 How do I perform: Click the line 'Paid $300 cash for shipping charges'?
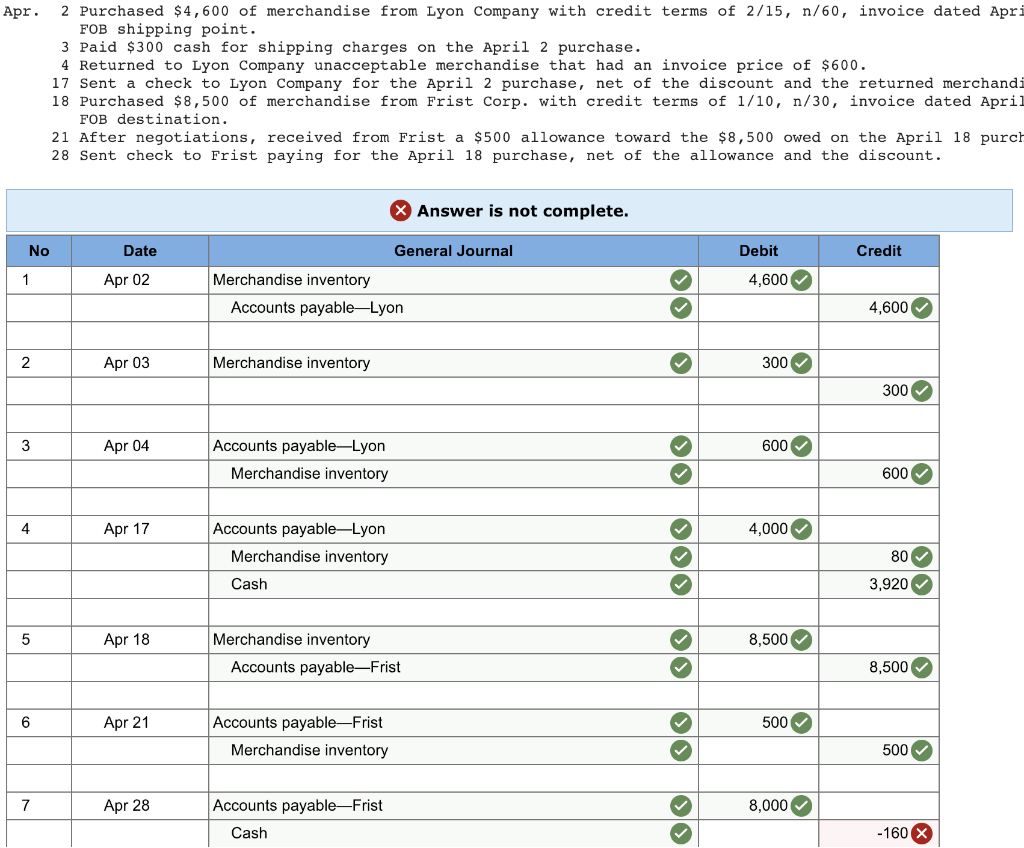pos(360,47)
